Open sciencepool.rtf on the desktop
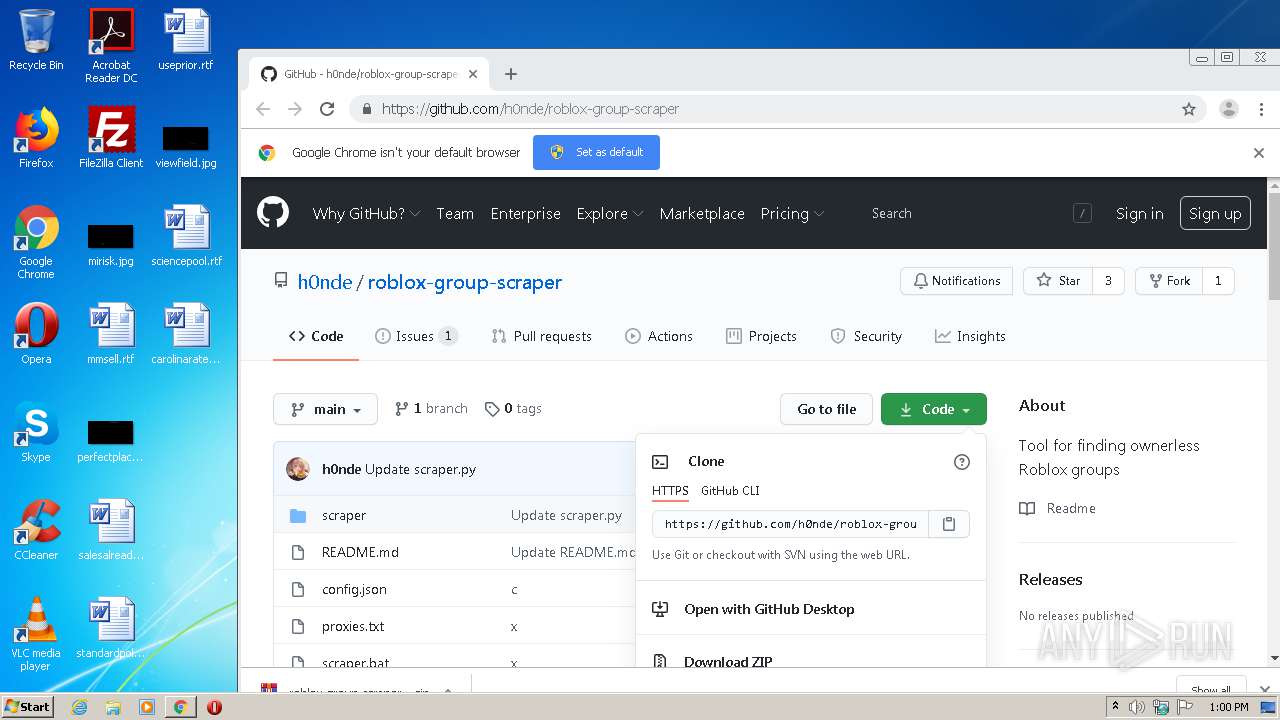The width and height of the screenshot is (1280, 720). click(x=186, y=236)
